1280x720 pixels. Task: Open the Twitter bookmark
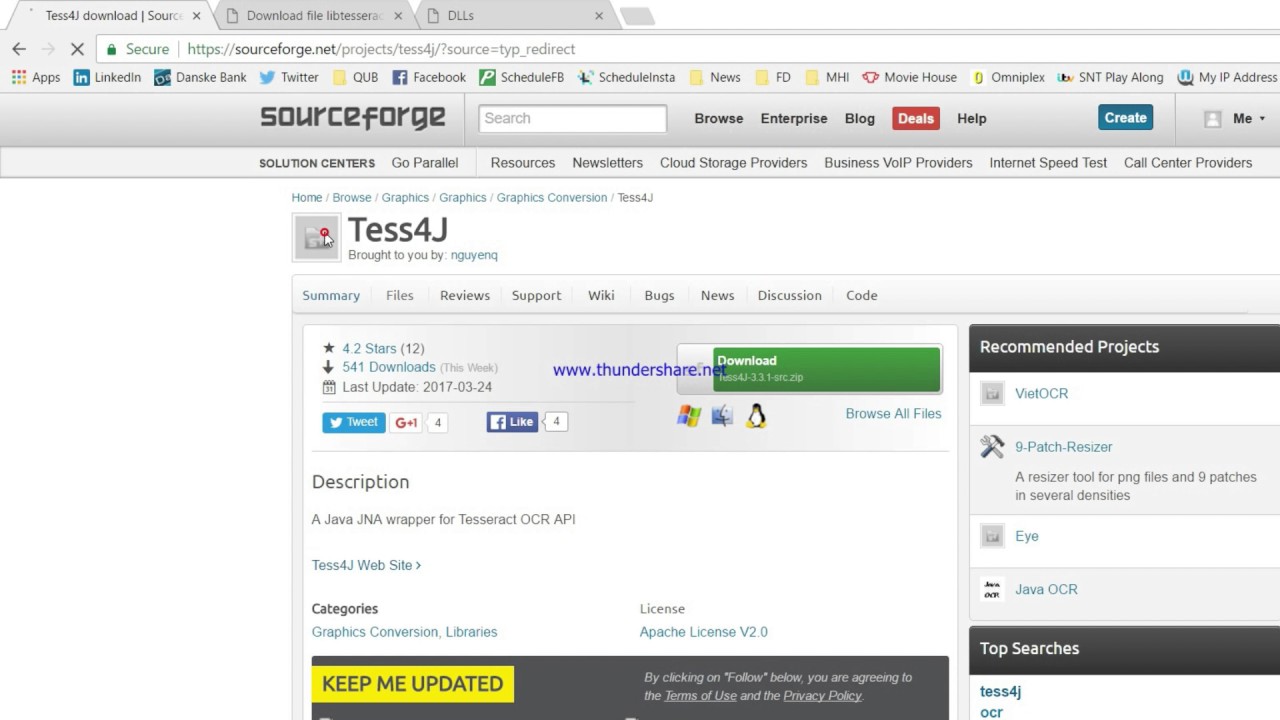tap(289, 77)
